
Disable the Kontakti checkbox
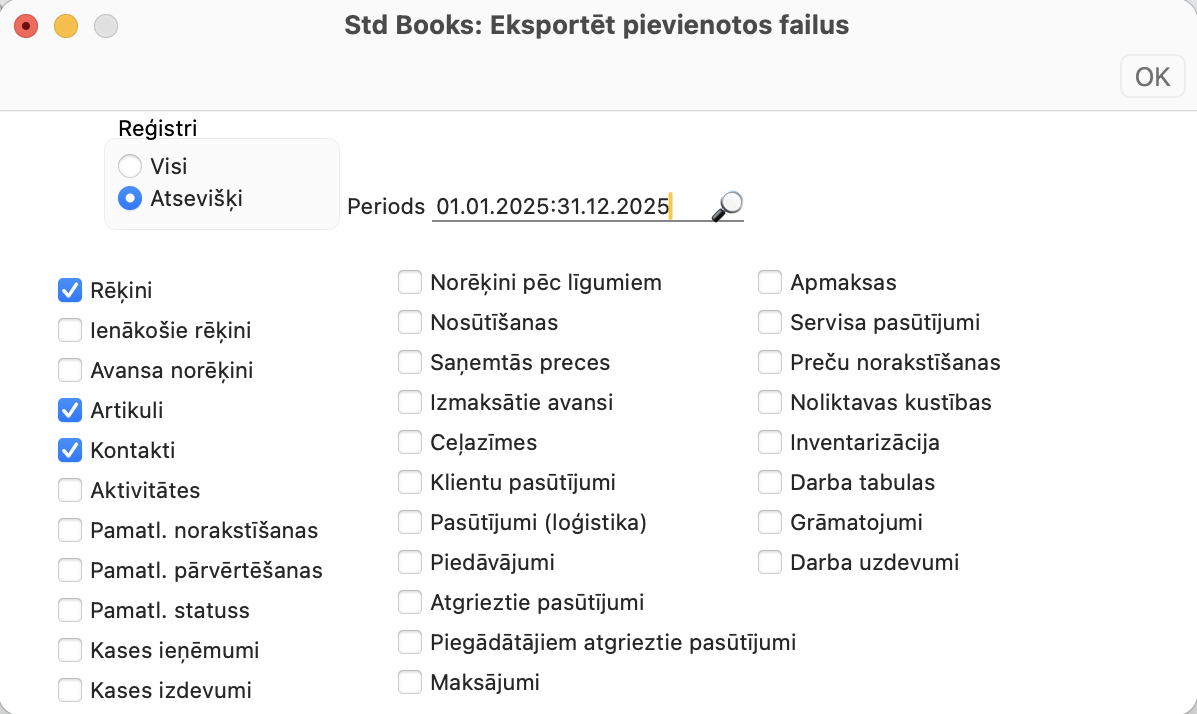70,450
